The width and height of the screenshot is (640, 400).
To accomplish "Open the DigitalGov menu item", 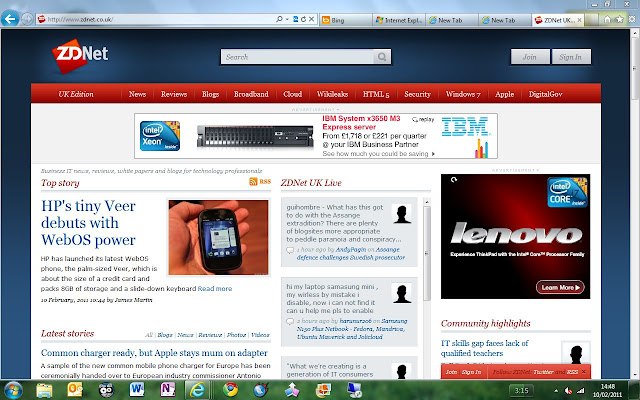I will pos(545,94).
